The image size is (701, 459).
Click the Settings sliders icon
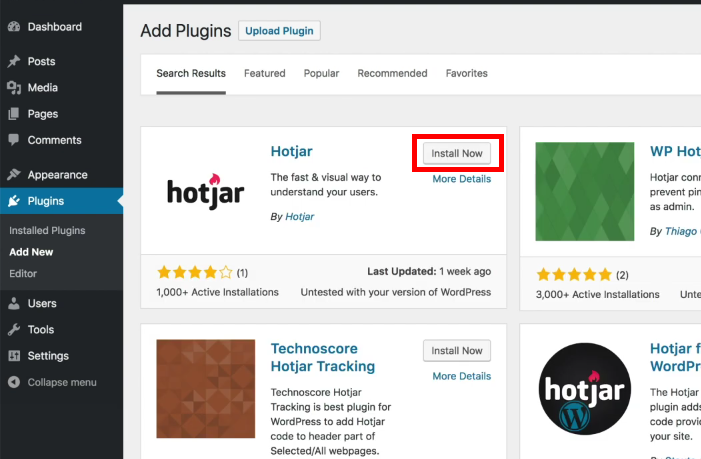(x=14, y=356)
